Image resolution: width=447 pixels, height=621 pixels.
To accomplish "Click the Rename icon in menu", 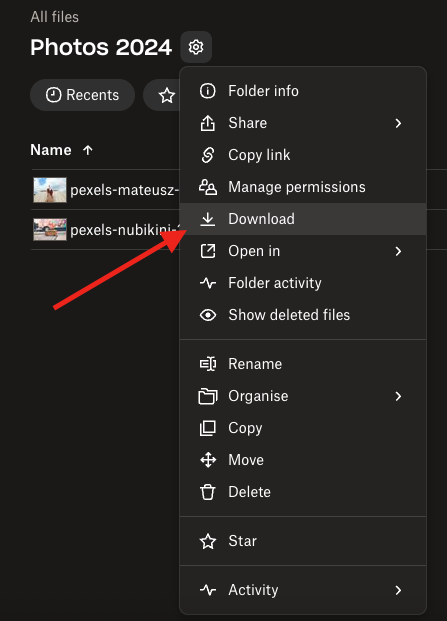I will point(207,364).
